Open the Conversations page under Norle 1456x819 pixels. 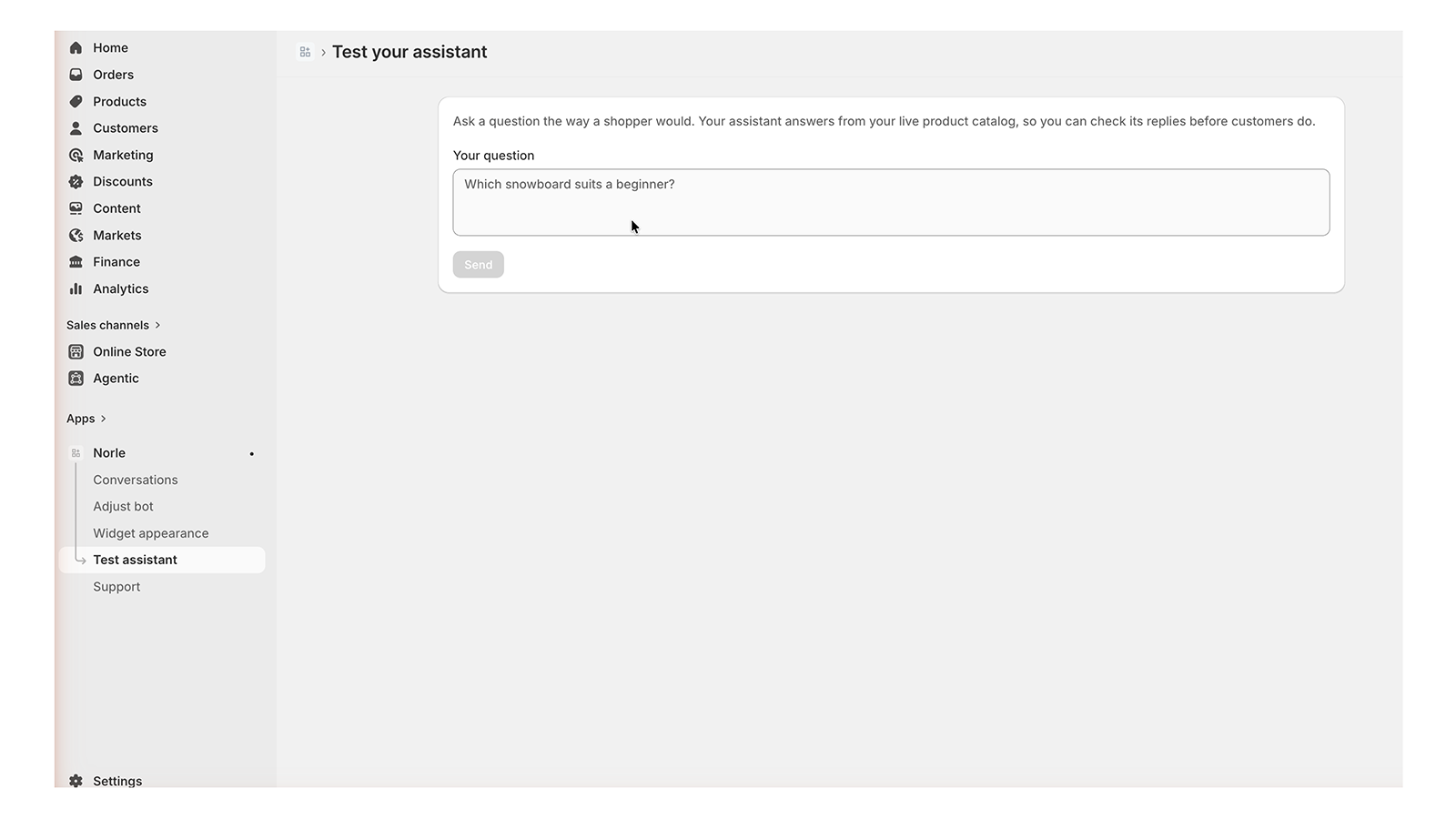pyautogui.click(x=135, y=480)
